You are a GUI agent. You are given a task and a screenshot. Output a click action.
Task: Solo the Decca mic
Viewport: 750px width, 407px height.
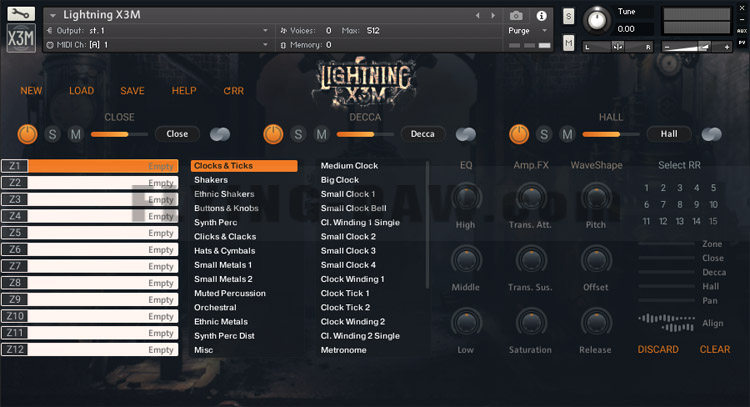pyautogui.click(x=298, y=134)
